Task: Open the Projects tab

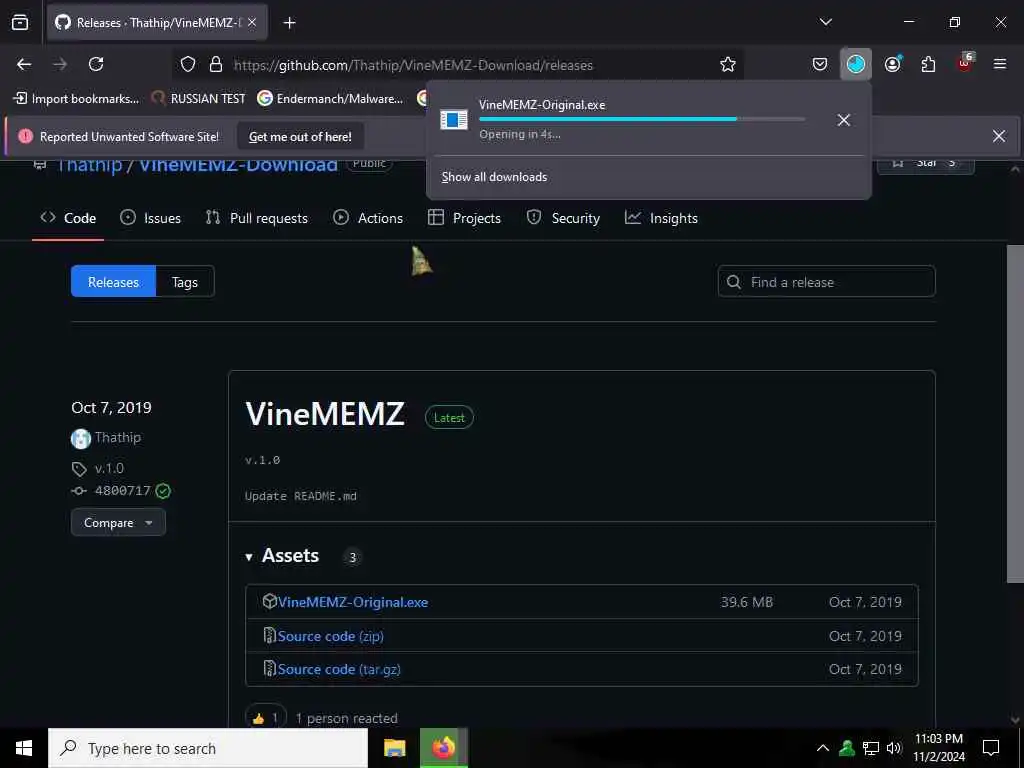Action: point(464,218)
